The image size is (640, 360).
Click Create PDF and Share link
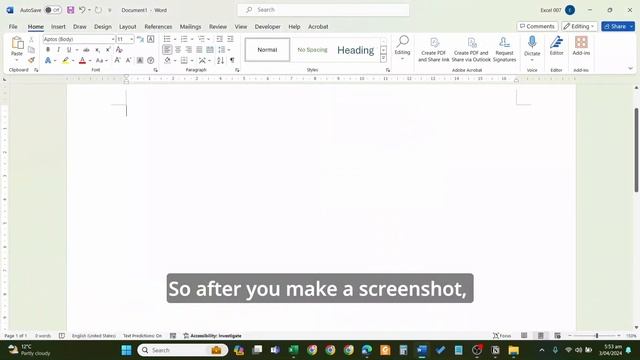(433, 50)
